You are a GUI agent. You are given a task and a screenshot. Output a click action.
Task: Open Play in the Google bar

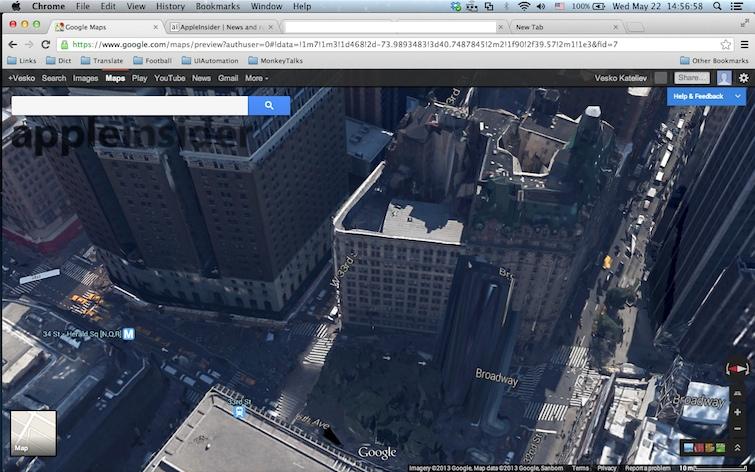coord(139,78)
